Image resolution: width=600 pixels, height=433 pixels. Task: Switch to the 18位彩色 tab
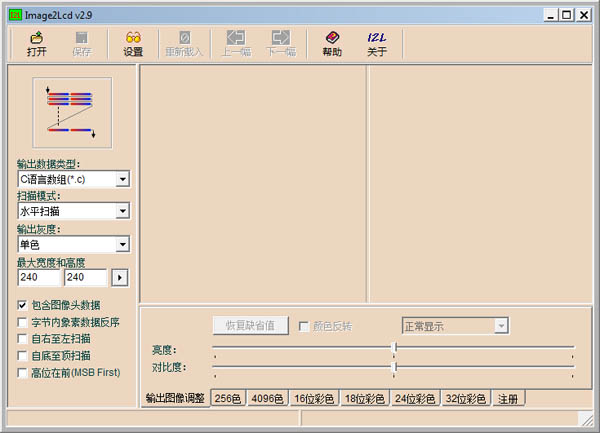tap(365, 399)
